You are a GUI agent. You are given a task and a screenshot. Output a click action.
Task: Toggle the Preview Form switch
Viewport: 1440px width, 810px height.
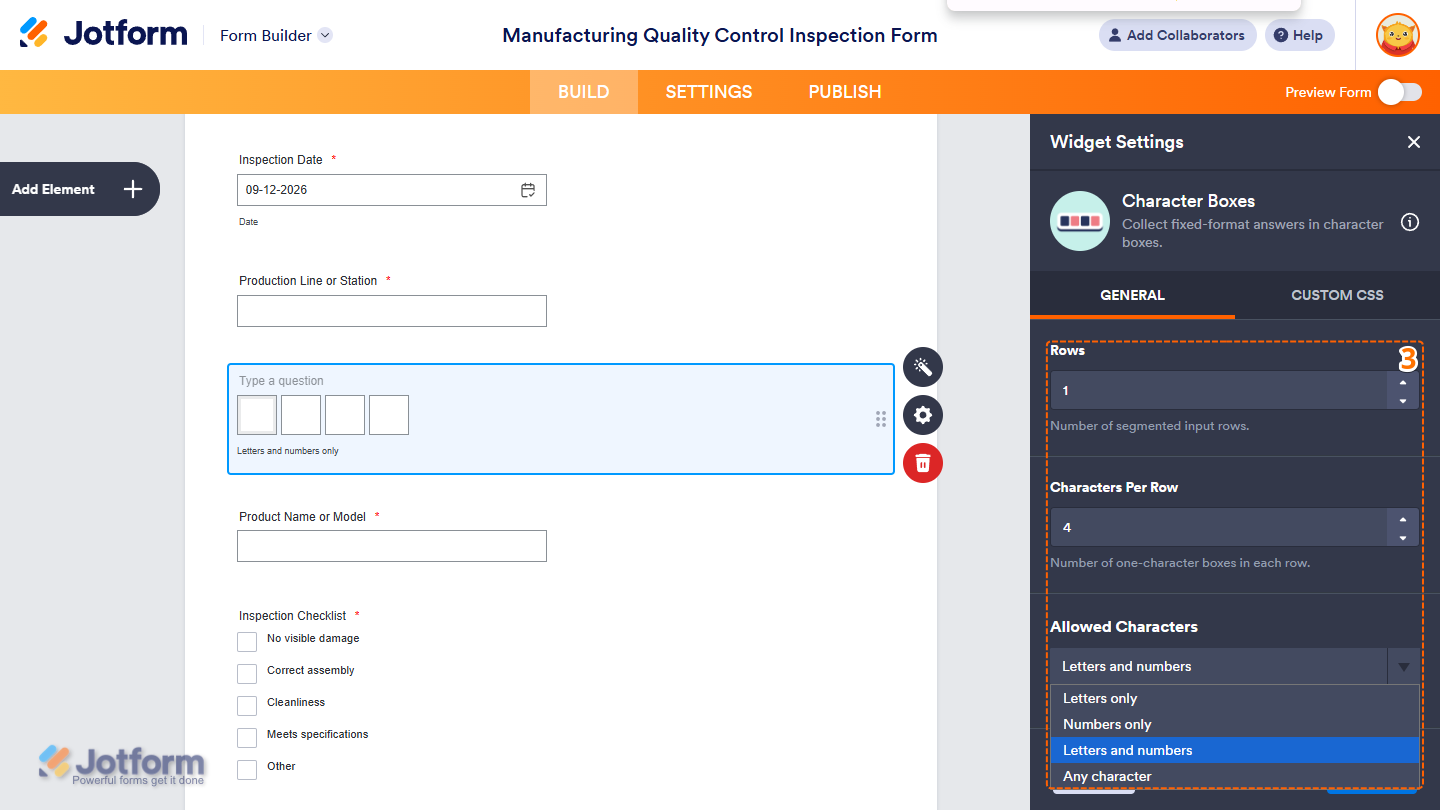click(1399, 92)
